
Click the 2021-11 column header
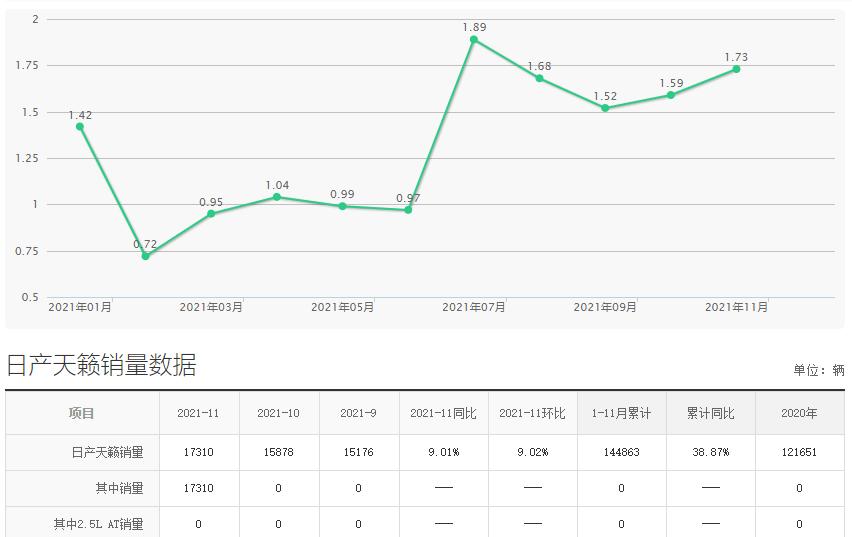coord(198,413)
